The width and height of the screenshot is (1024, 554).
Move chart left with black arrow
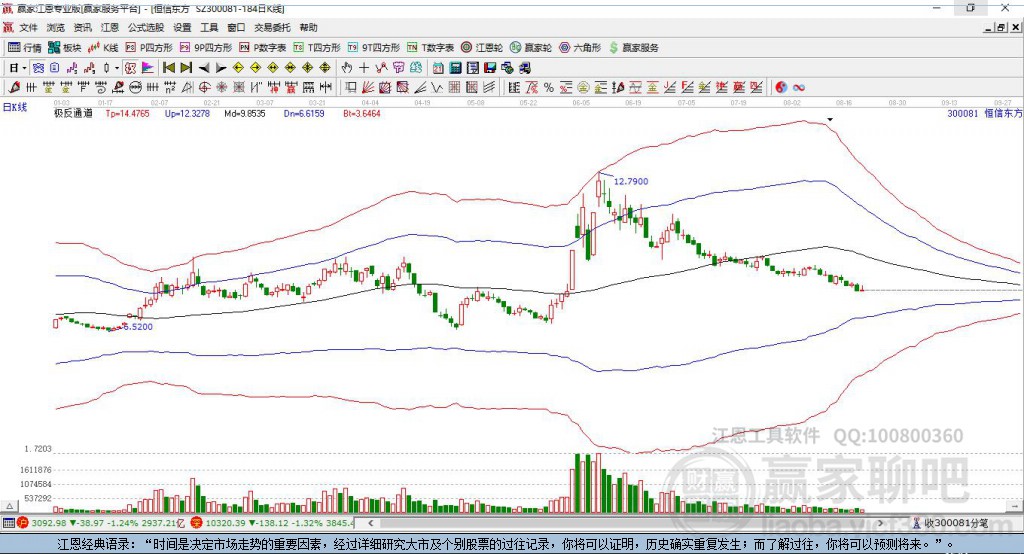click(x=204, y=68)
